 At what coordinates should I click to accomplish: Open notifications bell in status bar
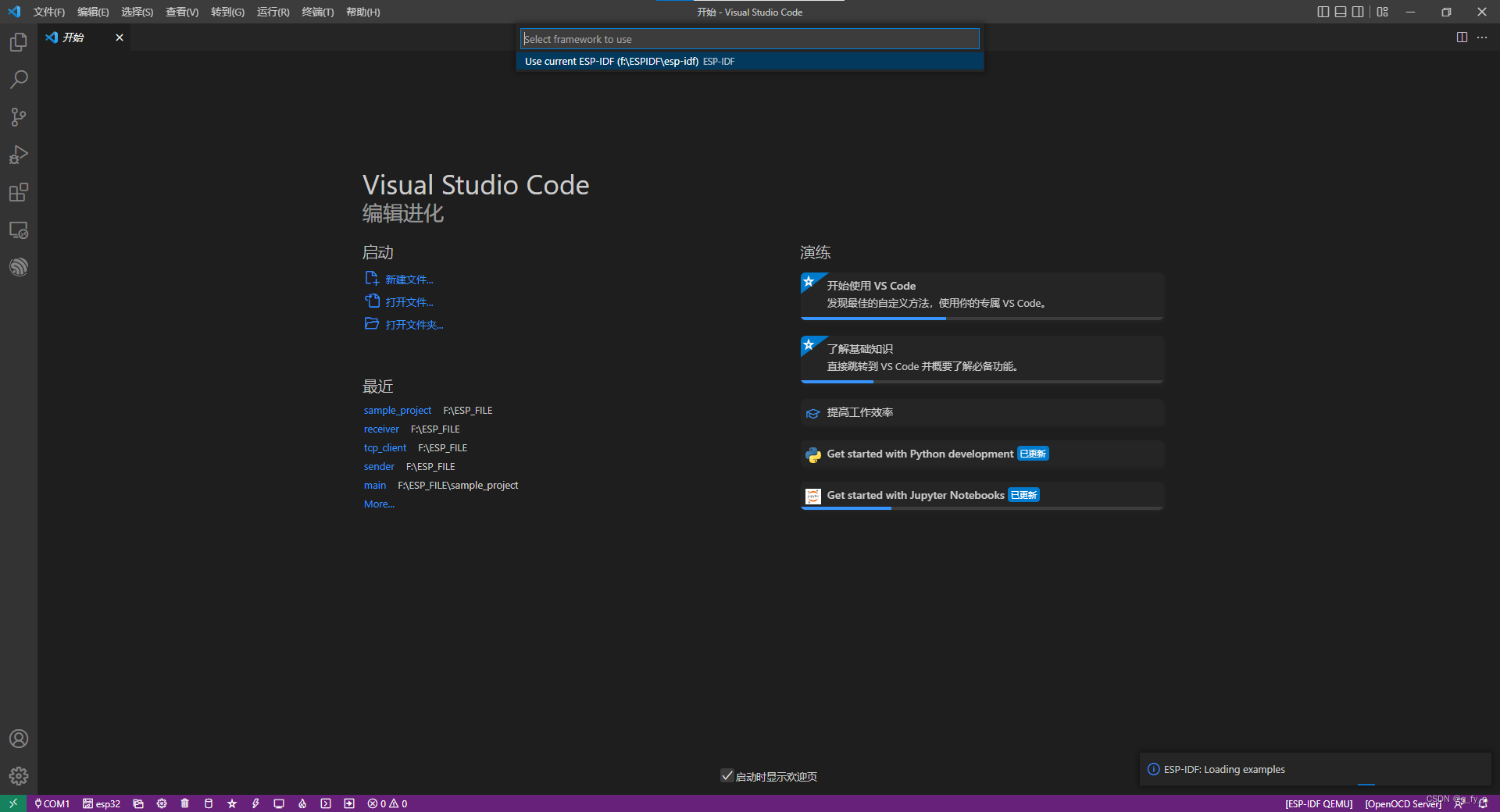pyautogui.click(x=1483, y=803)
